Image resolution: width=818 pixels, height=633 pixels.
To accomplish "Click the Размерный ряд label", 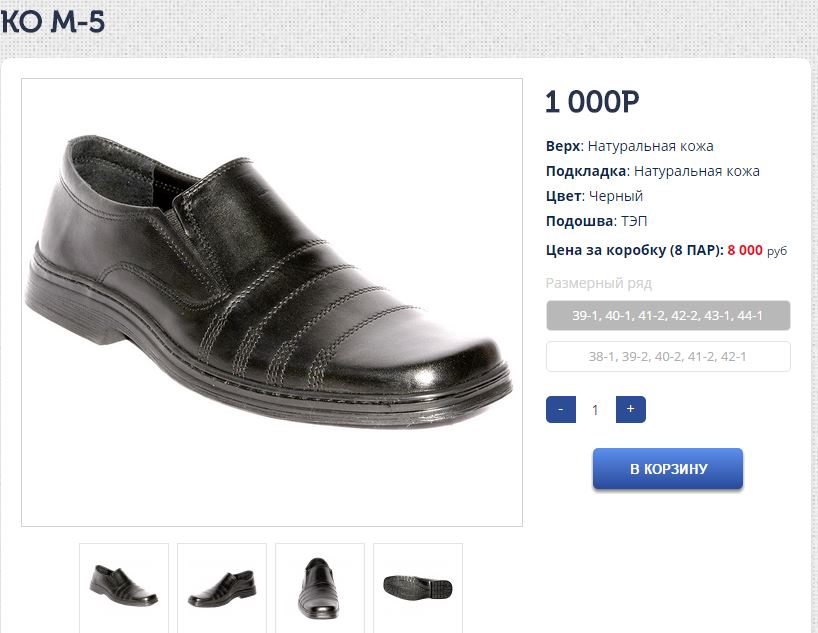I will click(598, 283).
